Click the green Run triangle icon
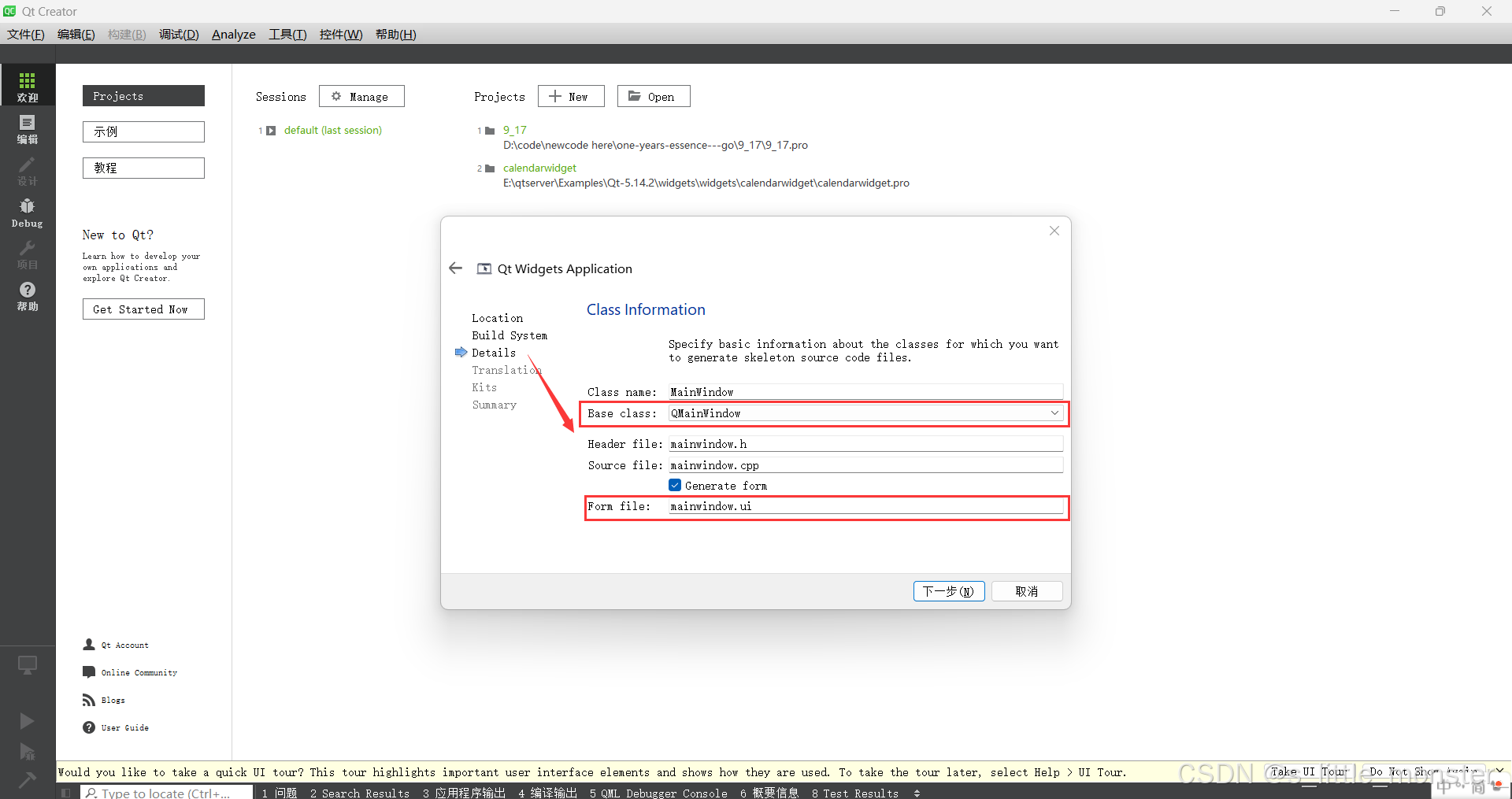This screenshot has width=1512, height=799. (27, 720)
